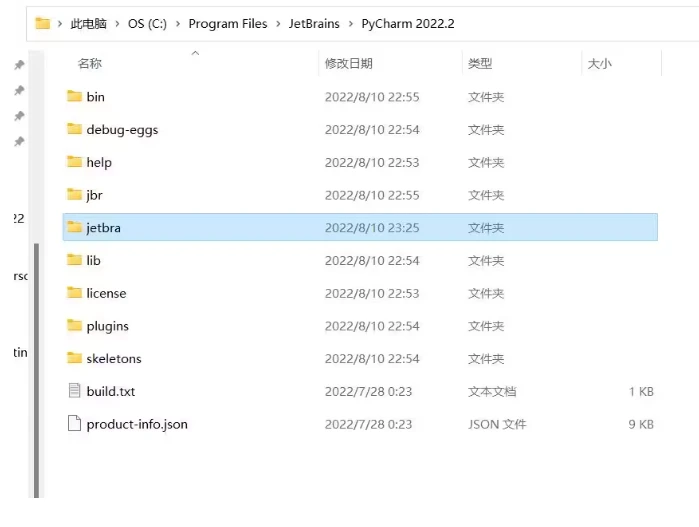699x527 pixels.
Task: Click the build.txt text file icon
Action: click(x=74, y=391)
